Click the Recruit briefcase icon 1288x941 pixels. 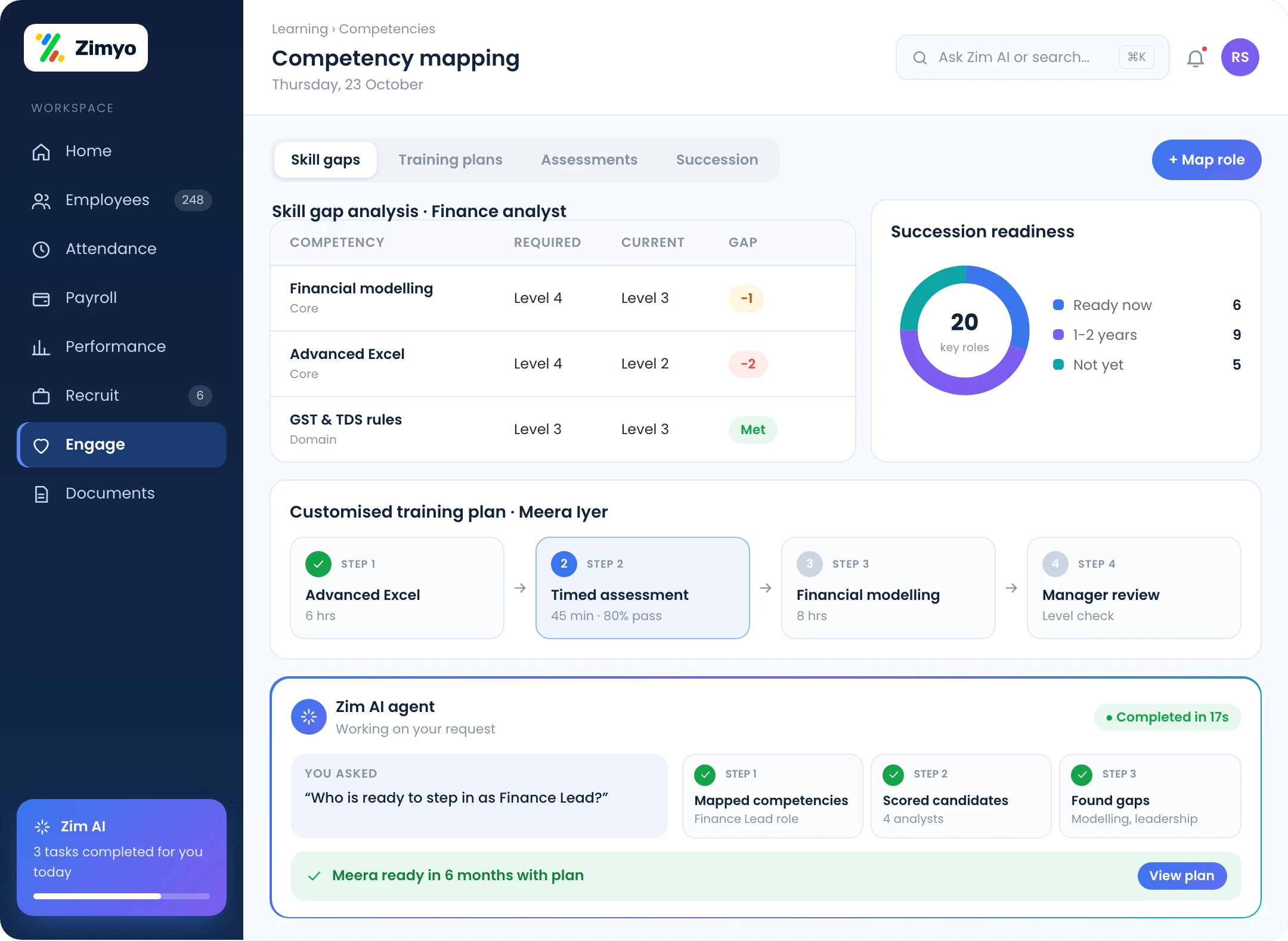click(41, 396)
